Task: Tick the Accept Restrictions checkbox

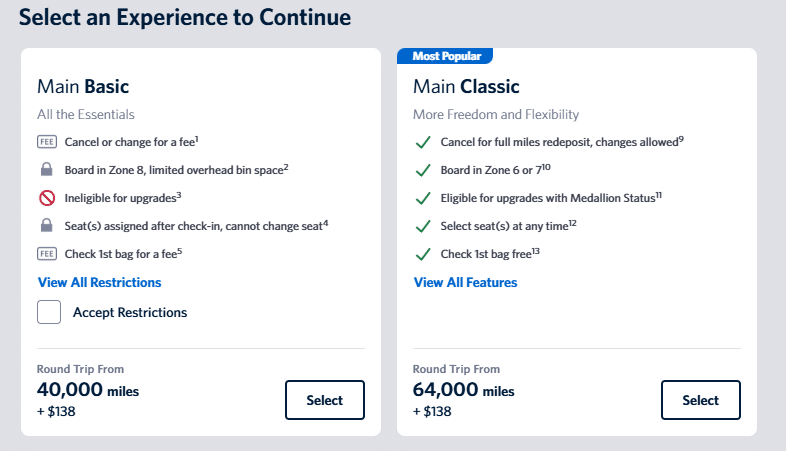Action: (50, 312)
